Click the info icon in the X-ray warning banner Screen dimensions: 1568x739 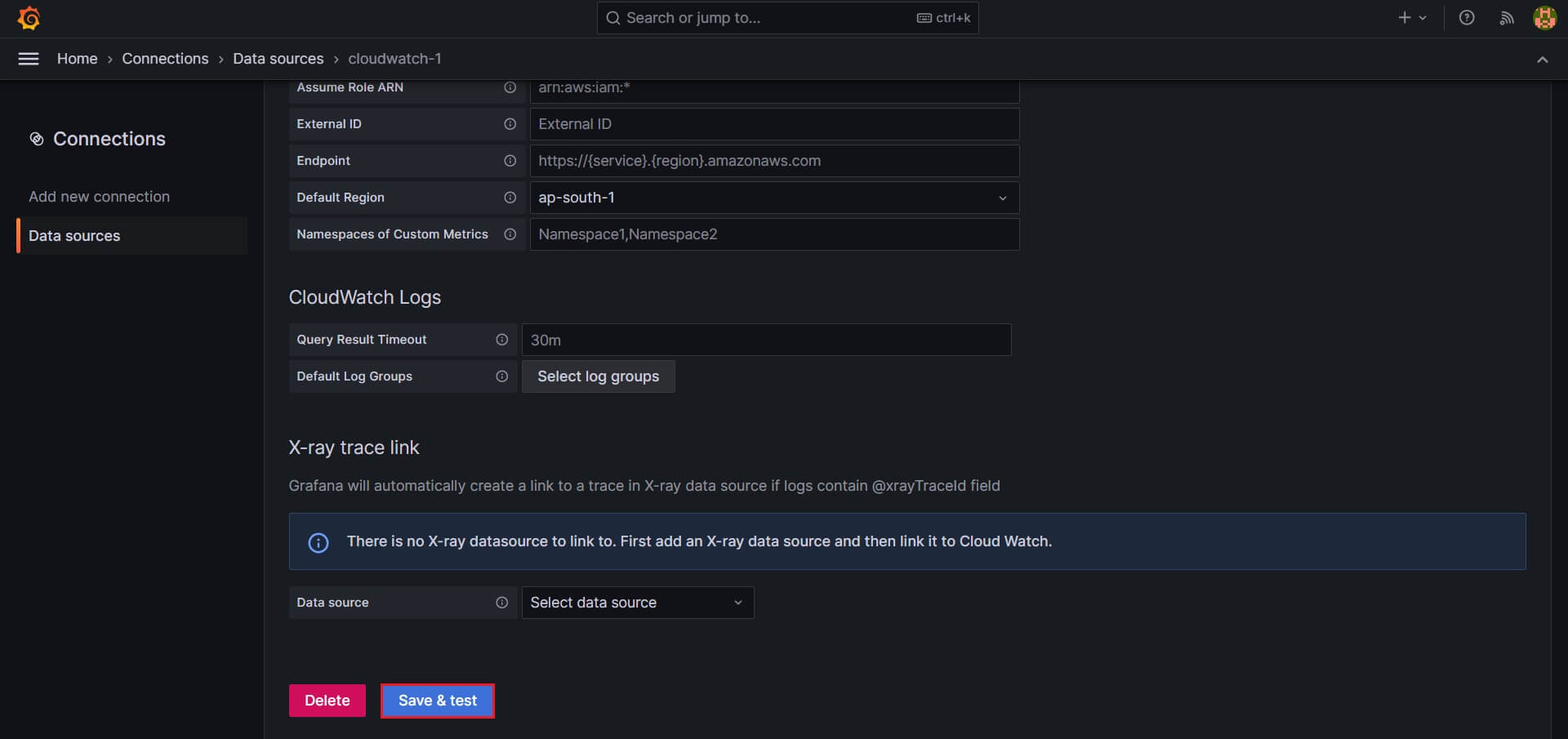tap(318, 542)
